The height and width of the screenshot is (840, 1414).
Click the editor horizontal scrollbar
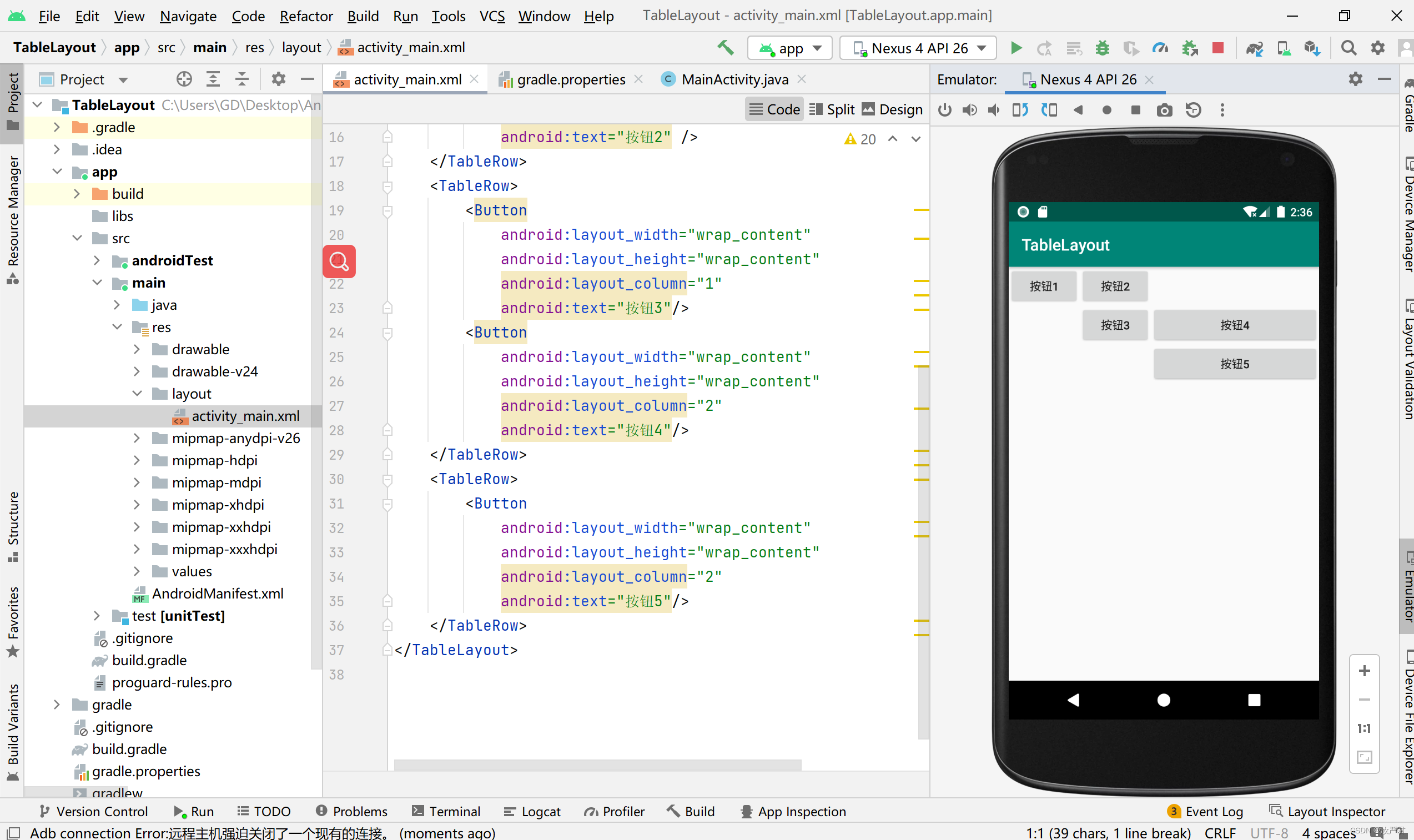pos(597,765)
